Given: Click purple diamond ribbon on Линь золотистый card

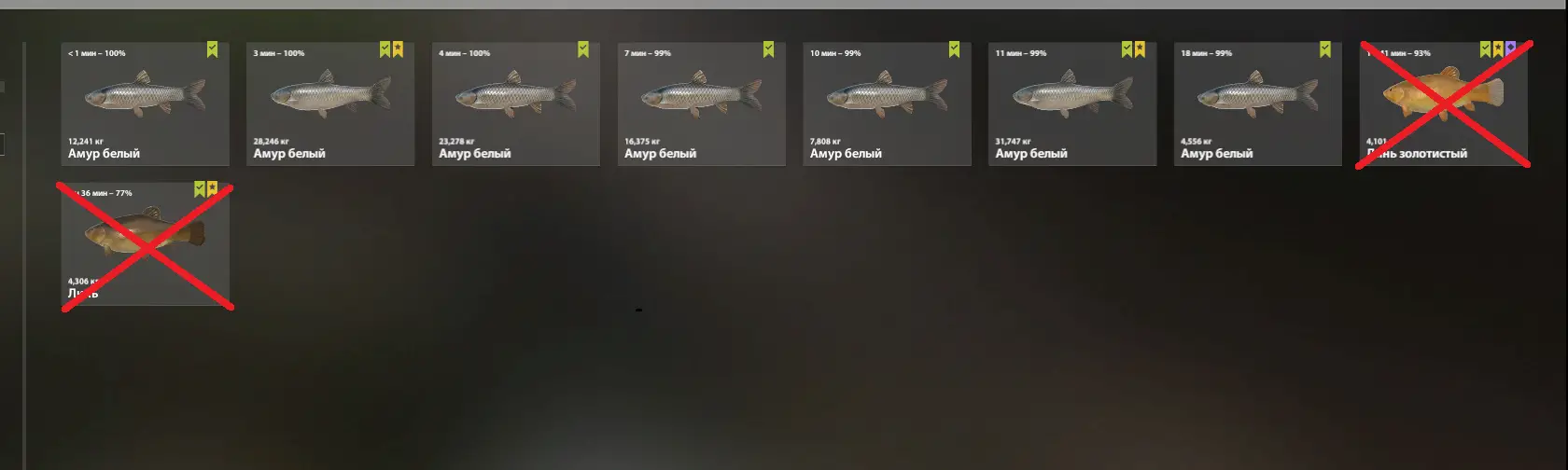Looking at the screenshot, I should coord(1511,49).
